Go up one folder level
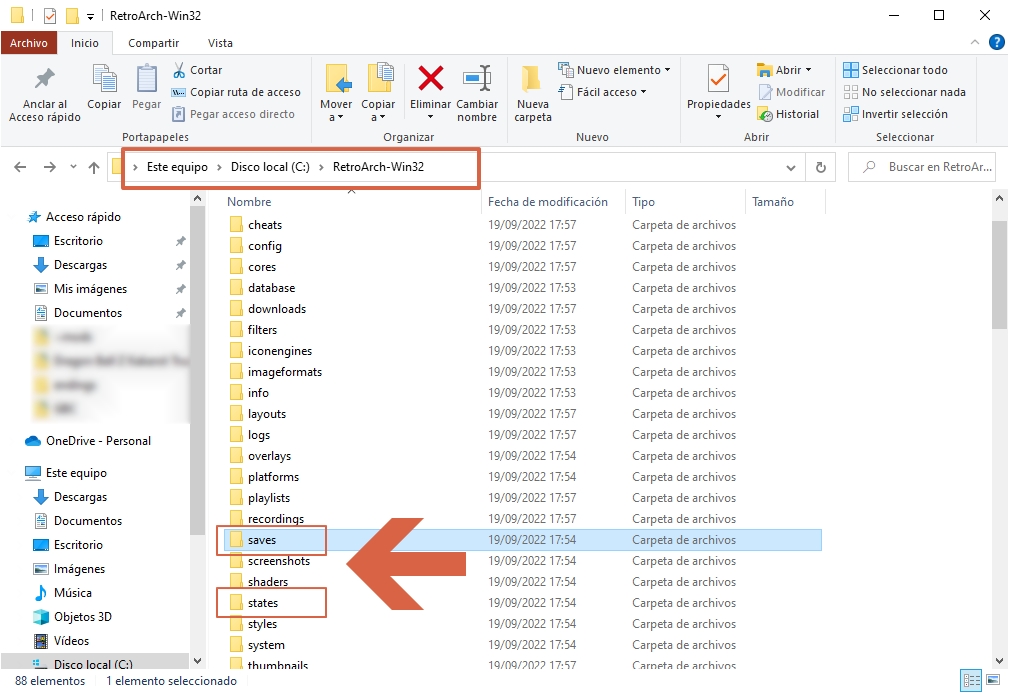 pyautogui.click(x=94, y=167)
